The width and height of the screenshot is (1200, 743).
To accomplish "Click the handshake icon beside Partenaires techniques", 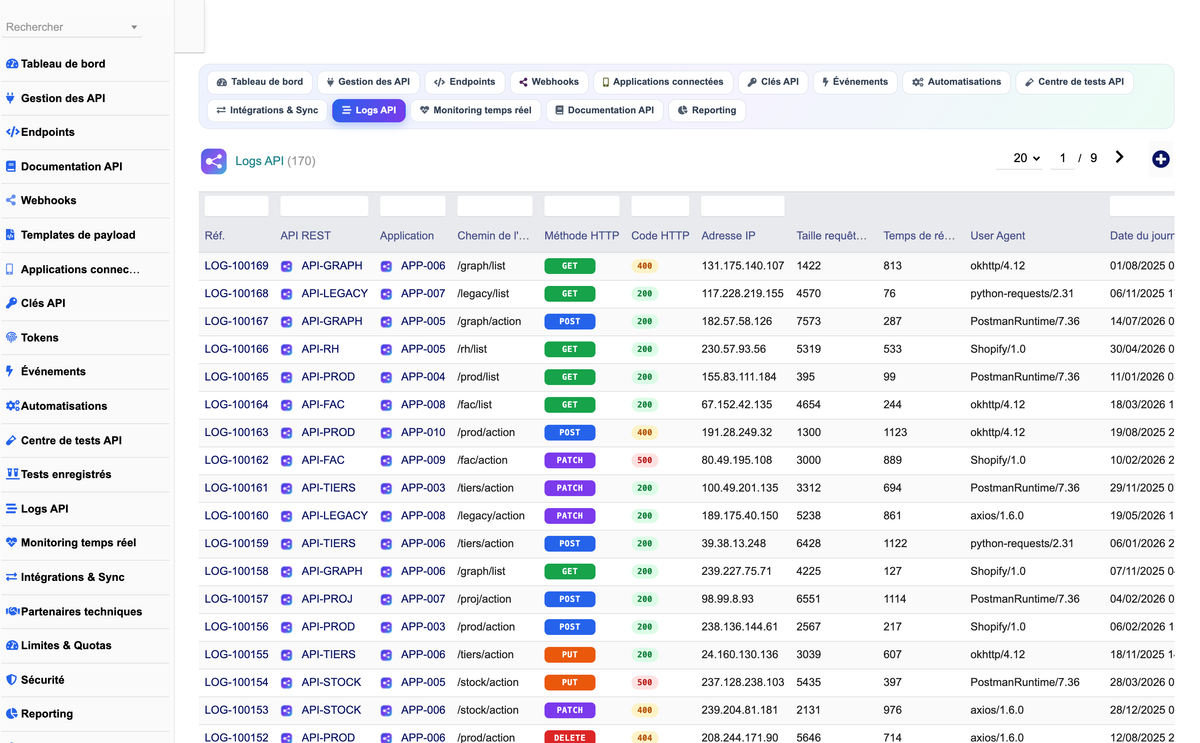I will click(13, 611).
